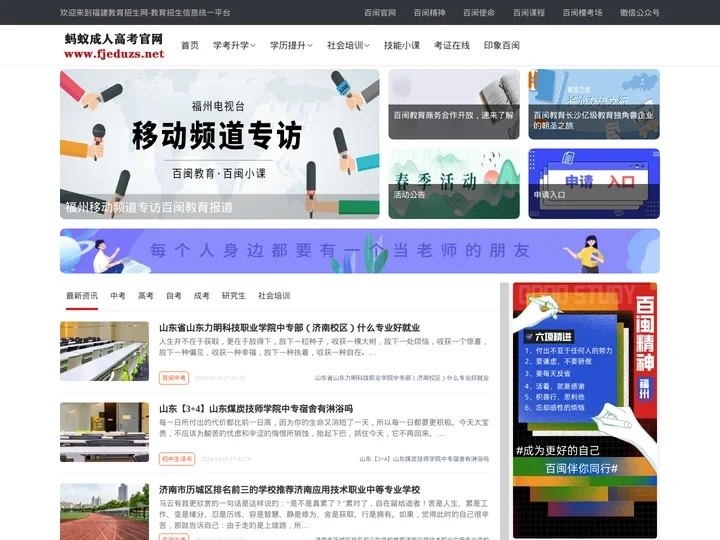The width and height of the screenshot is (720, 540).
Task: Select the 自考 tab
Action: 174,296
